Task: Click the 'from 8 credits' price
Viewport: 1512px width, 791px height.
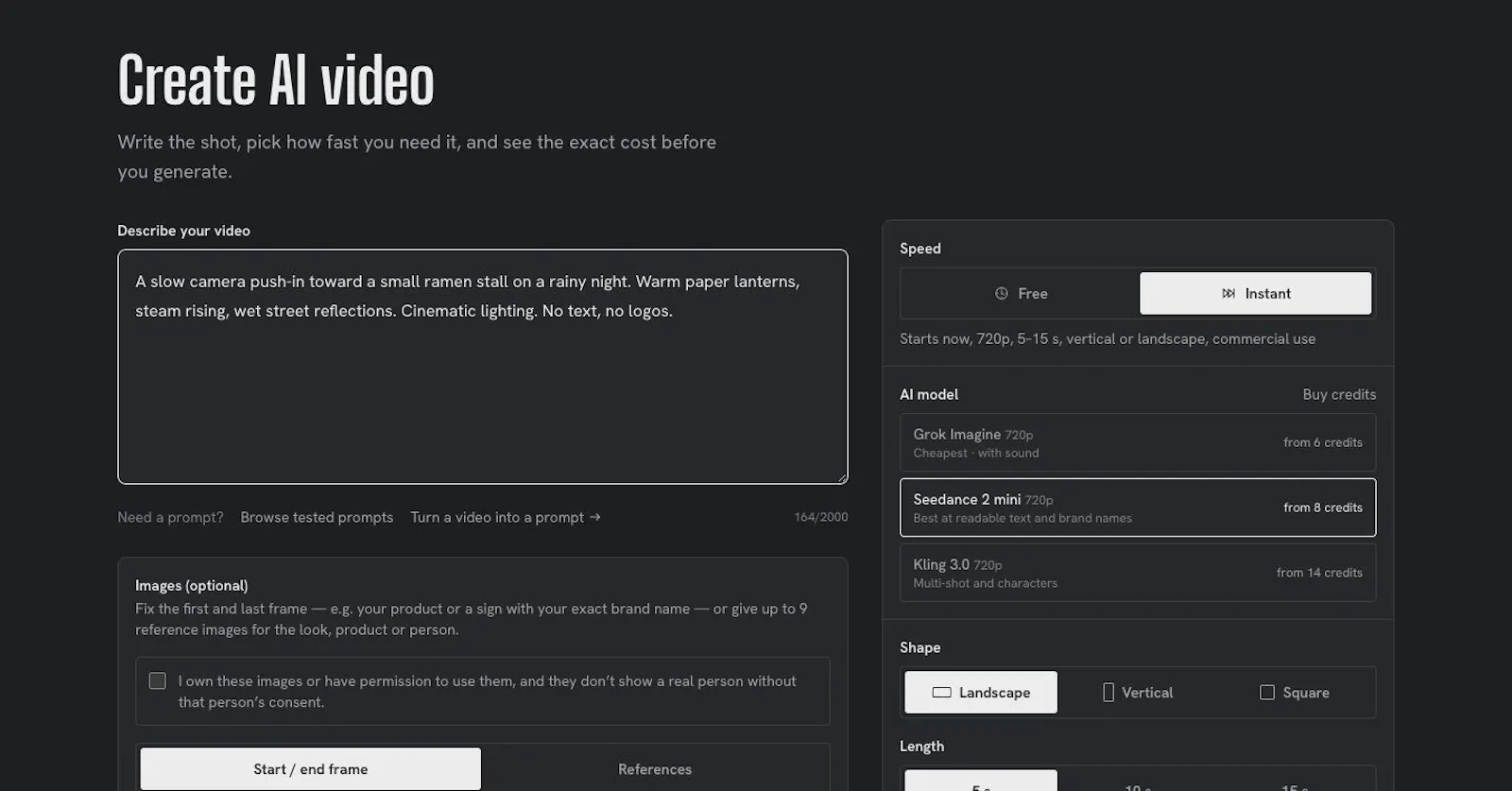Action: pos(1323,507)
